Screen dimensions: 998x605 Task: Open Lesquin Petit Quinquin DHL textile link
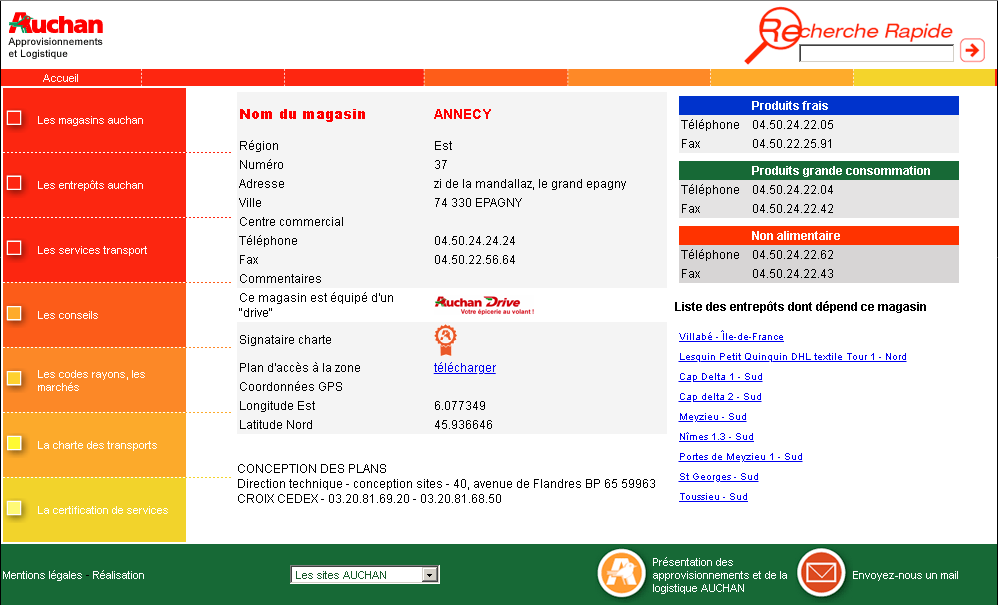coord(792,357)
